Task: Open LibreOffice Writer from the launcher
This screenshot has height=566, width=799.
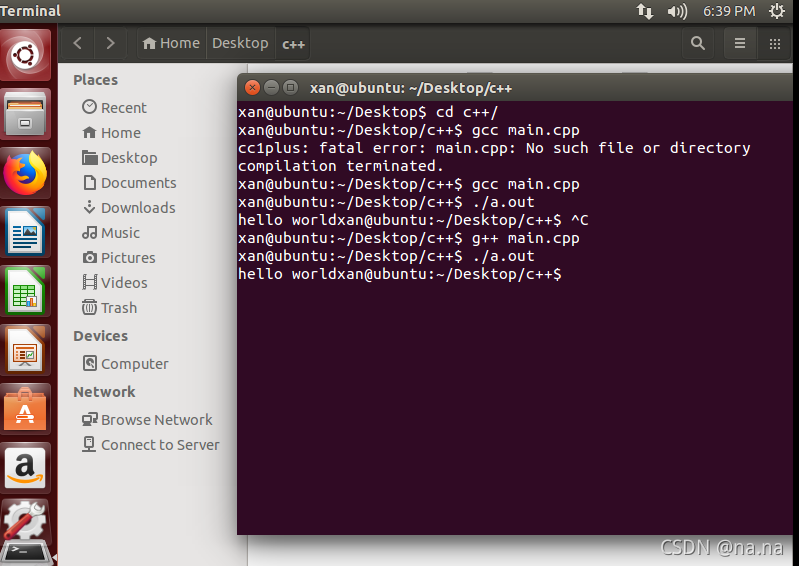Action: (x=25, y=232)
